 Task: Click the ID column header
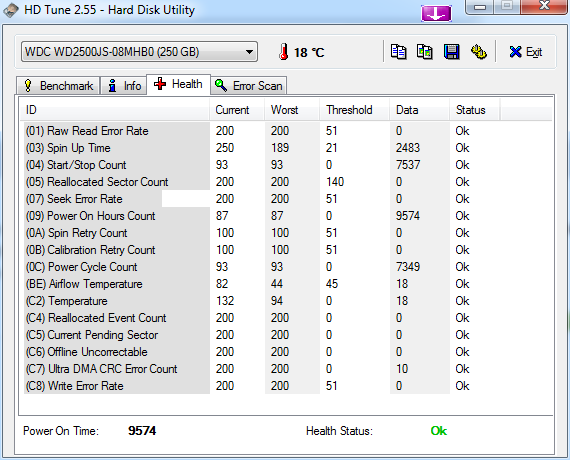[x=114, y=110]
